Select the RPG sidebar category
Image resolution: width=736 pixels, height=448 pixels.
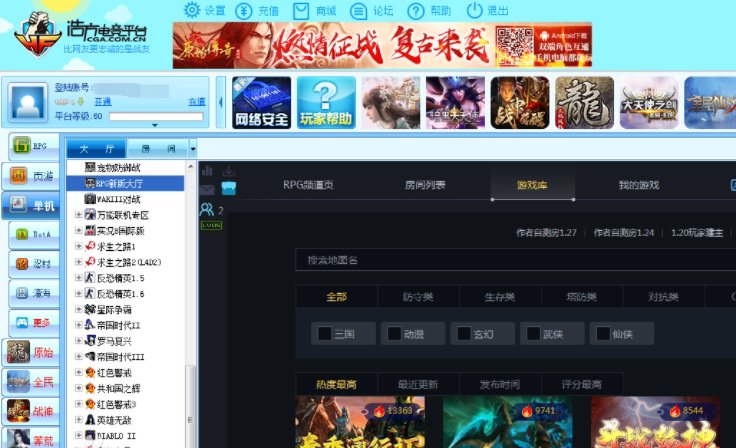34,146
